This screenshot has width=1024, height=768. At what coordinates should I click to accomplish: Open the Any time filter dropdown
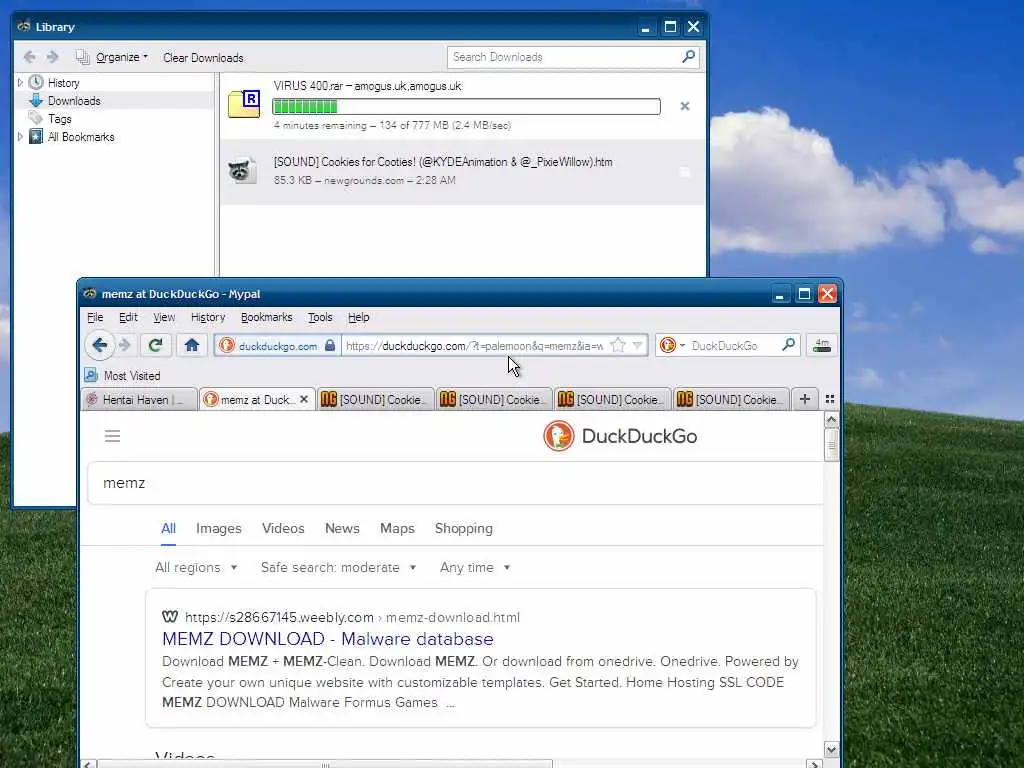click(x=475, y=568)
